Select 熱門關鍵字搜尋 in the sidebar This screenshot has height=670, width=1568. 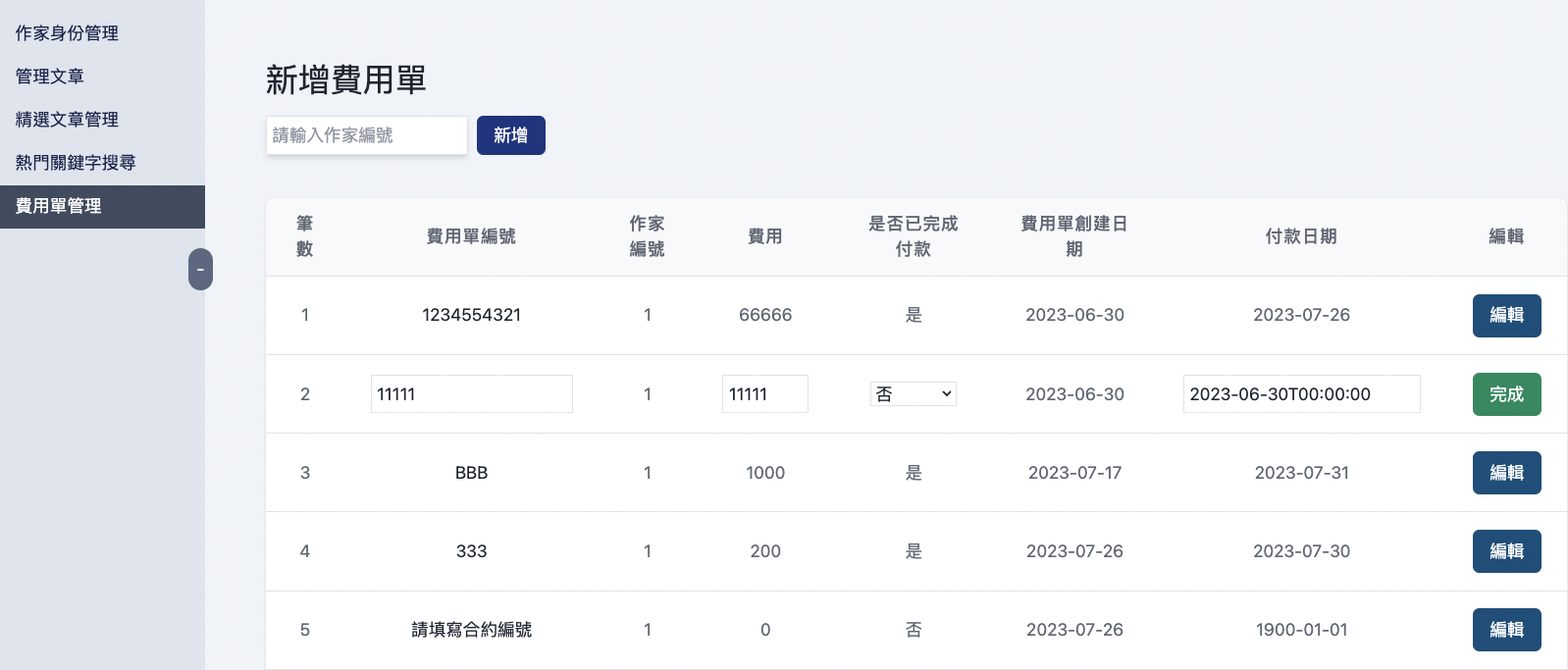click(76, 163)
